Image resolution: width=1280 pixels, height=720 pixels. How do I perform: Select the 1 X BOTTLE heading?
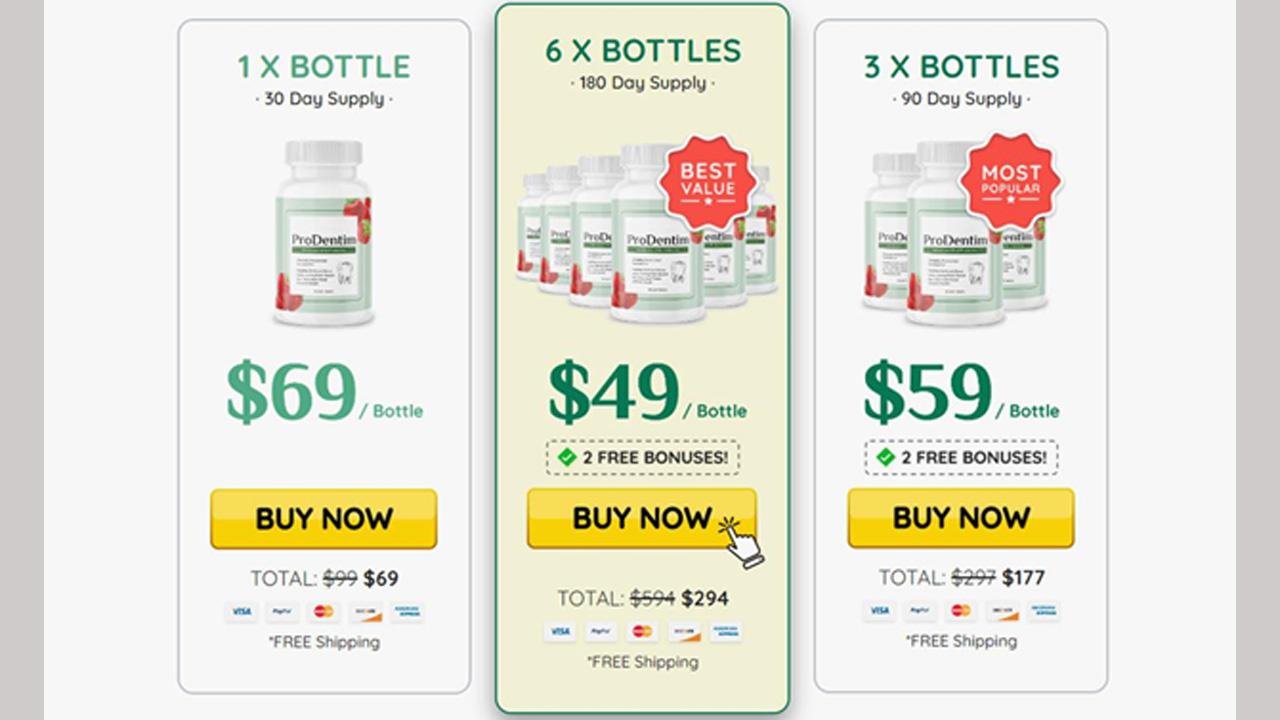(323, 67)
